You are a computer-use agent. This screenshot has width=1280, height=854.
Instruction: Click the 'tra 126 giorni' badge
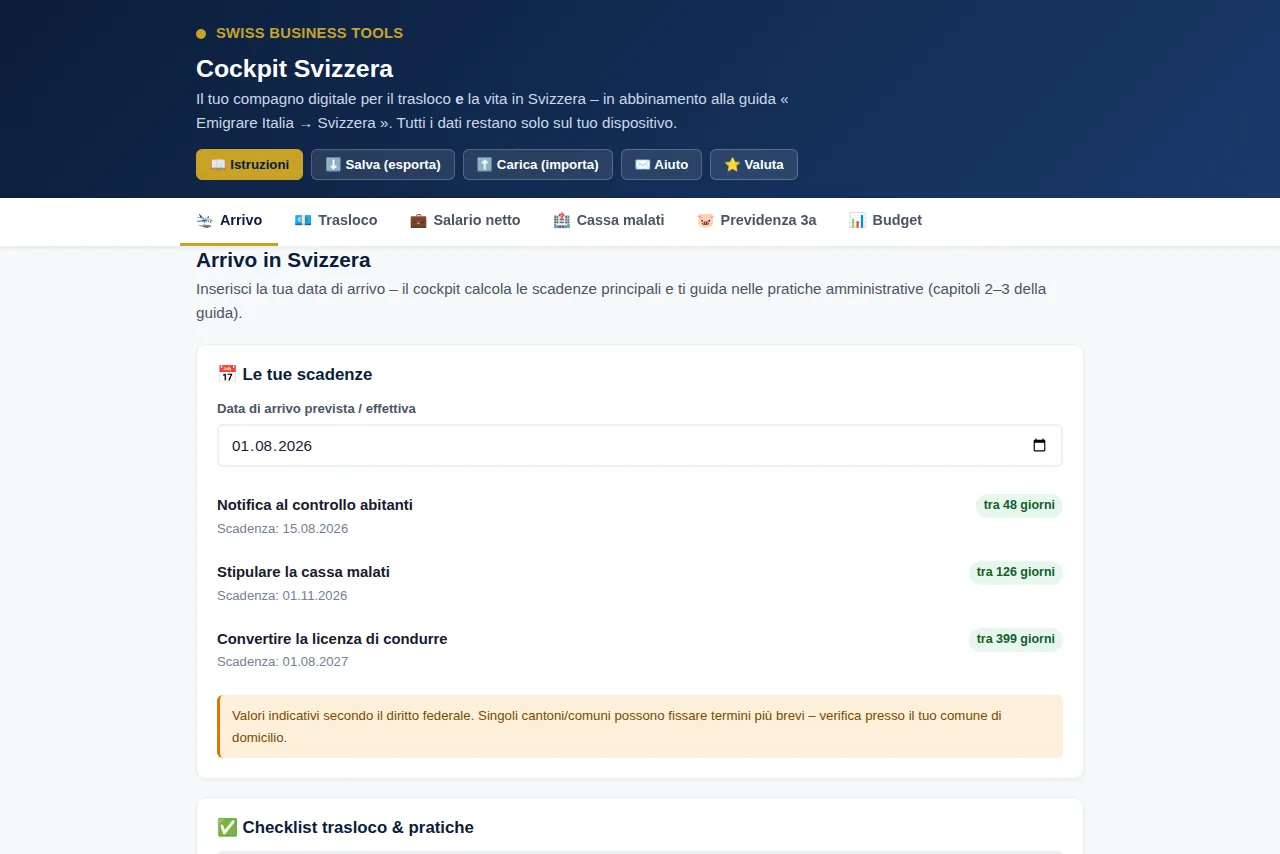pos(1016,572)
